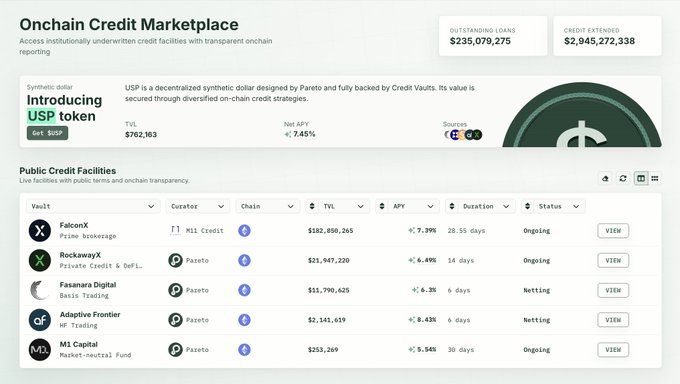
Task: Expand the APY column chevron
Action: (430, 206)
